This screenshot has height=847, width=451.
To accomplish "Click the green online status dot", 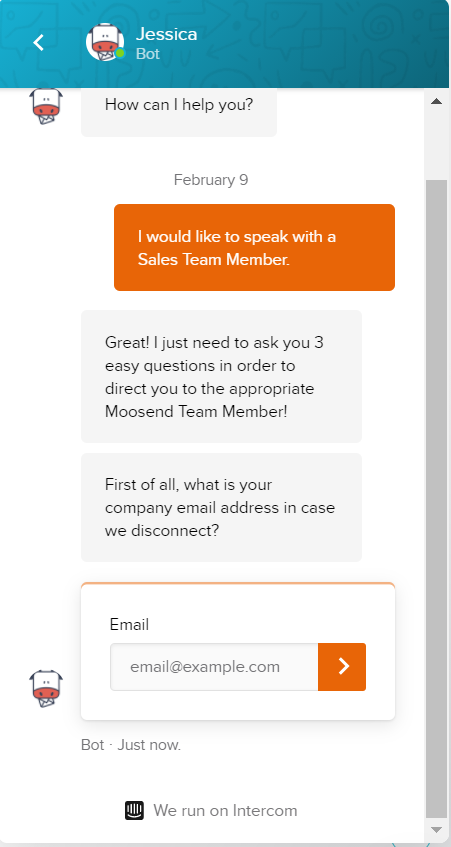I will (120, 53).
